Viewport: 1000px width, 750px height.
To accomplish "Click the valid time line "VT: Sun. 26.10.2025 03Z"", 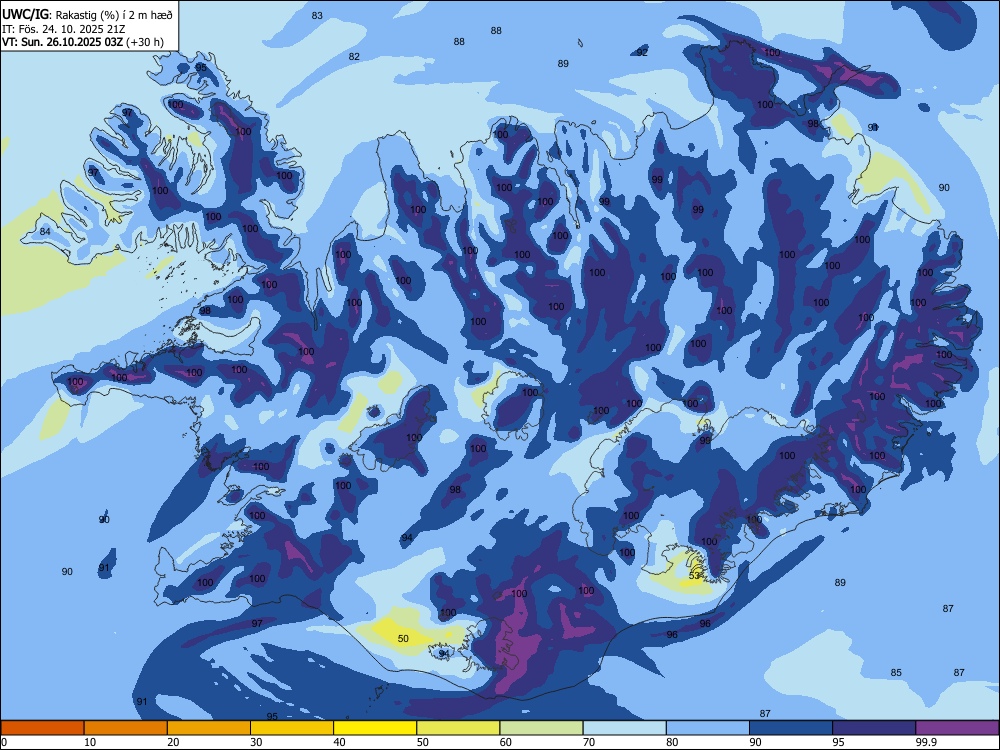I will click(64, 42).
